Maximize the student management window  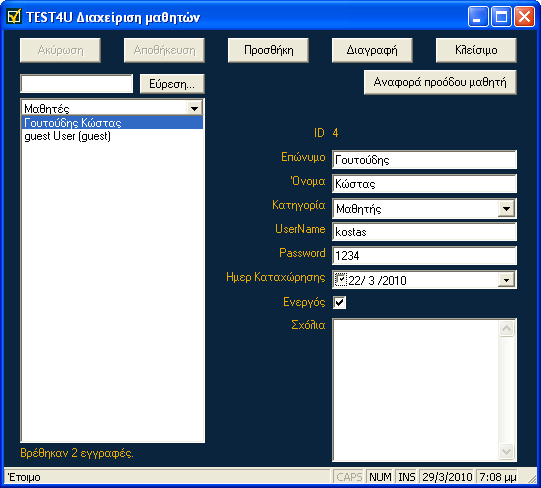point(501,17)
